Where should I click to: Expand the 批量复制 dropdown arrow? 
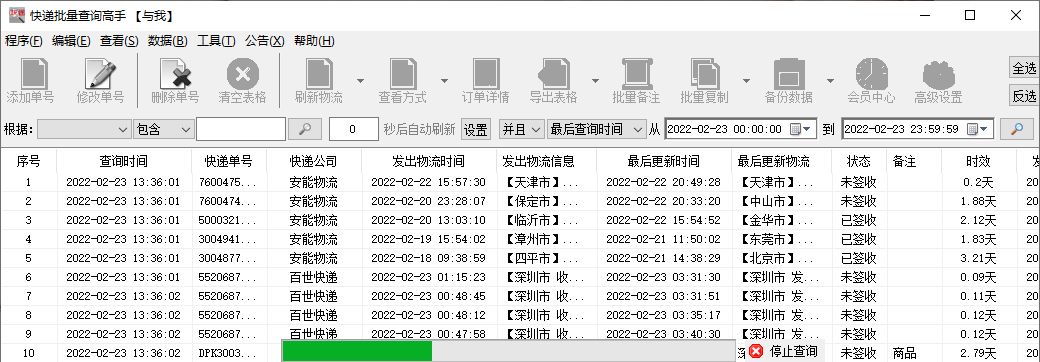tap(746, 81)
